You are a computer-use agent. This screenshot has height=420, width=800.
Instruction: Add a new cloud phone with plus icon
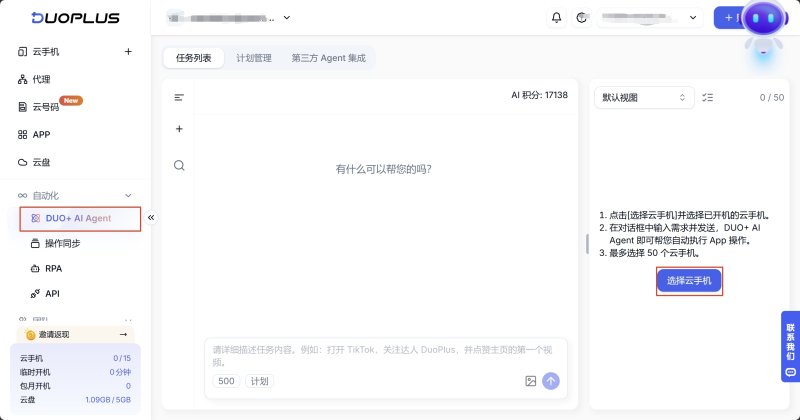click(128, 52)
